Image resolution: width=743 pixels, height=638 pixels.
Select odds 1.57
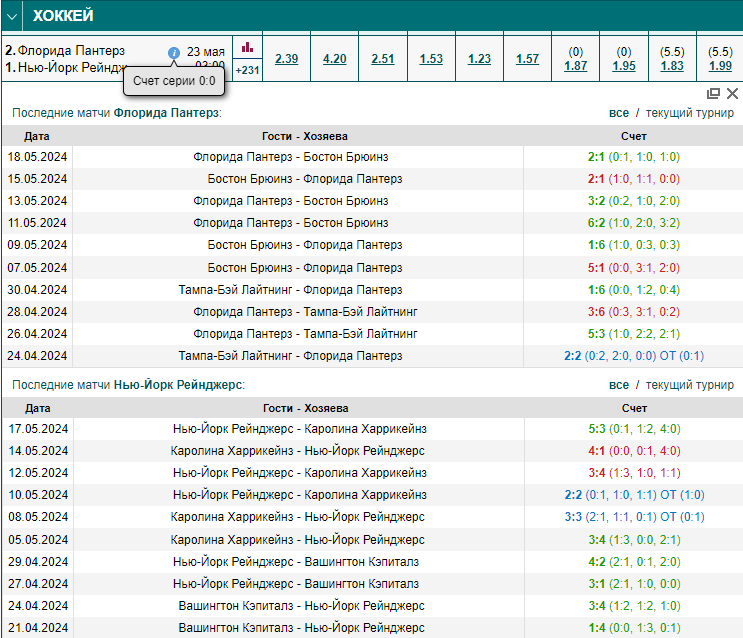(x=527, y=59)
